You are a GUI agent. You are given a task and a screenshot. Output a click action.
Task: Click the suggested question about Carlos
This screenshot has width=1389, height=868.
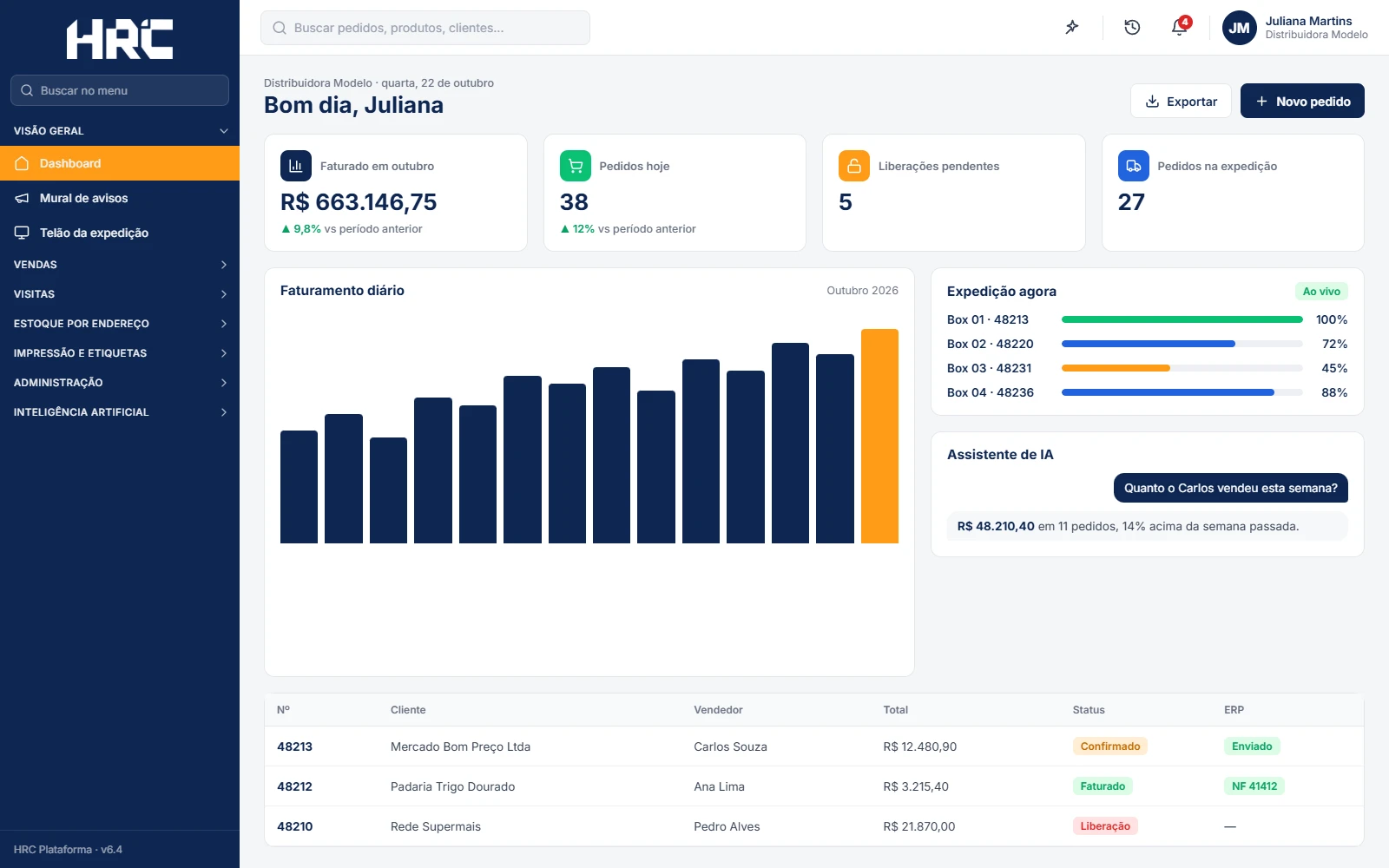pos(1231,488)
